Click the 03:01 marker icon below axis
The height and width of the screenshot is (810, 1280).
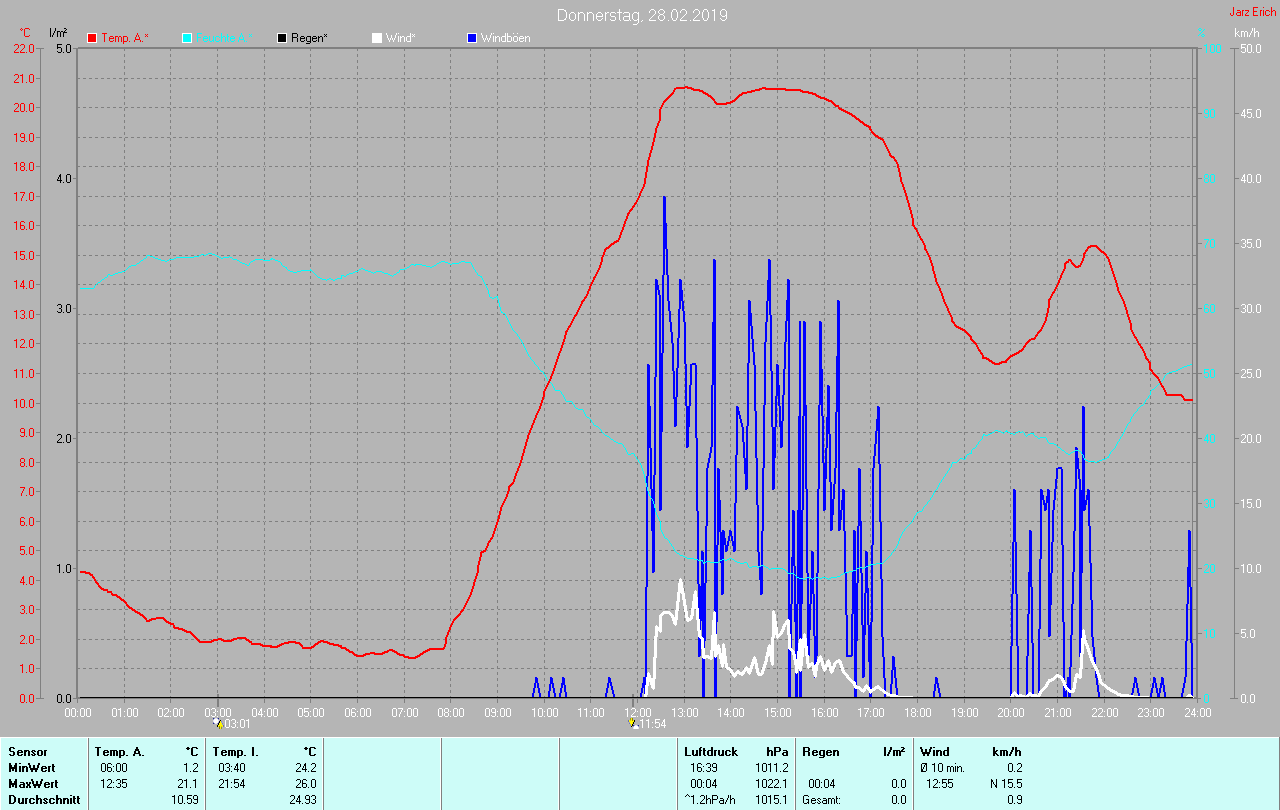[218, 723]
